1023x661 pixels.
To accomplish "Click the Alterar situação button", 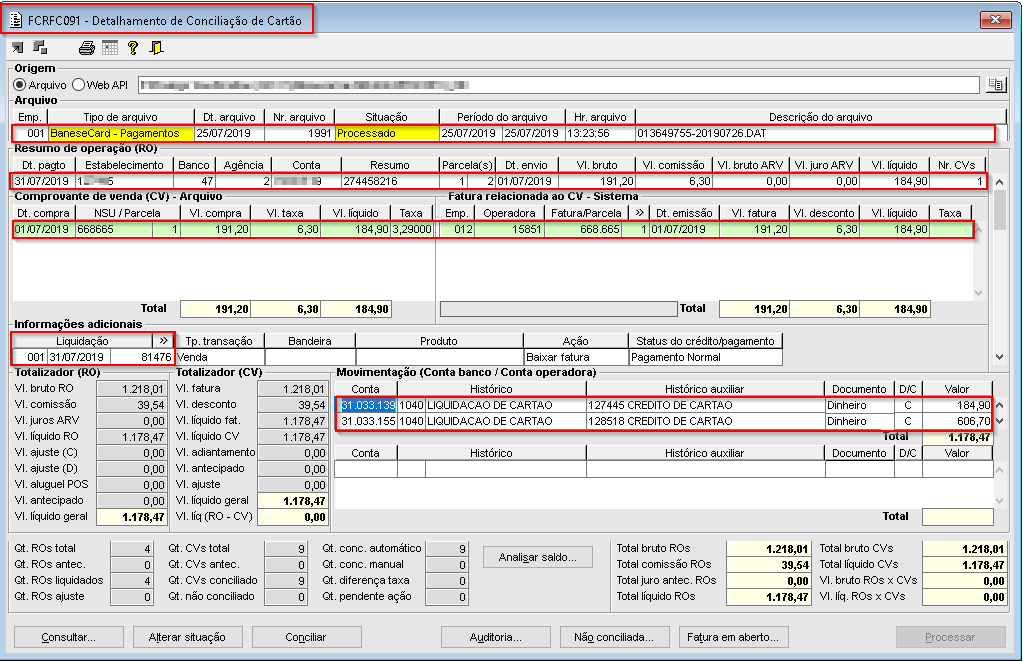I will [x=187, y=637].
